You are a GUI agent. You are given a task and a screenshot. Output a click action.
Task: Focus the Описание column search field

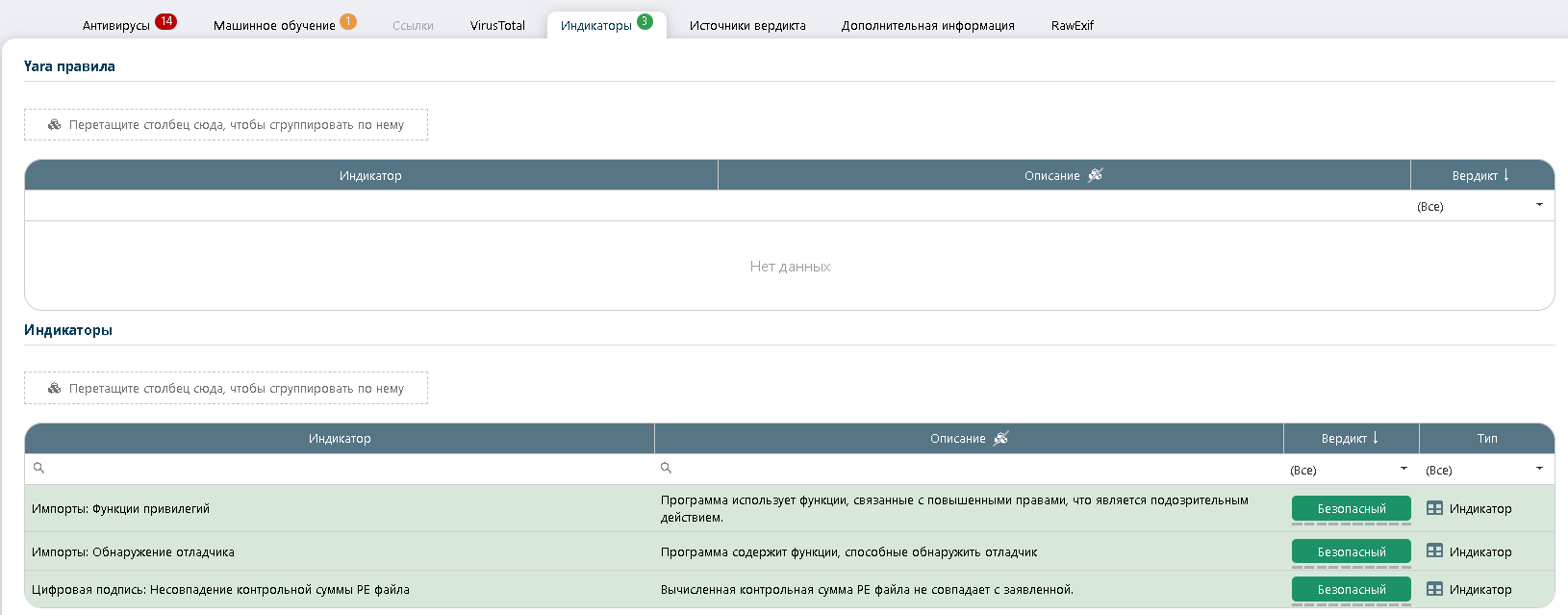pyautogui.click(x=972, y=469)
